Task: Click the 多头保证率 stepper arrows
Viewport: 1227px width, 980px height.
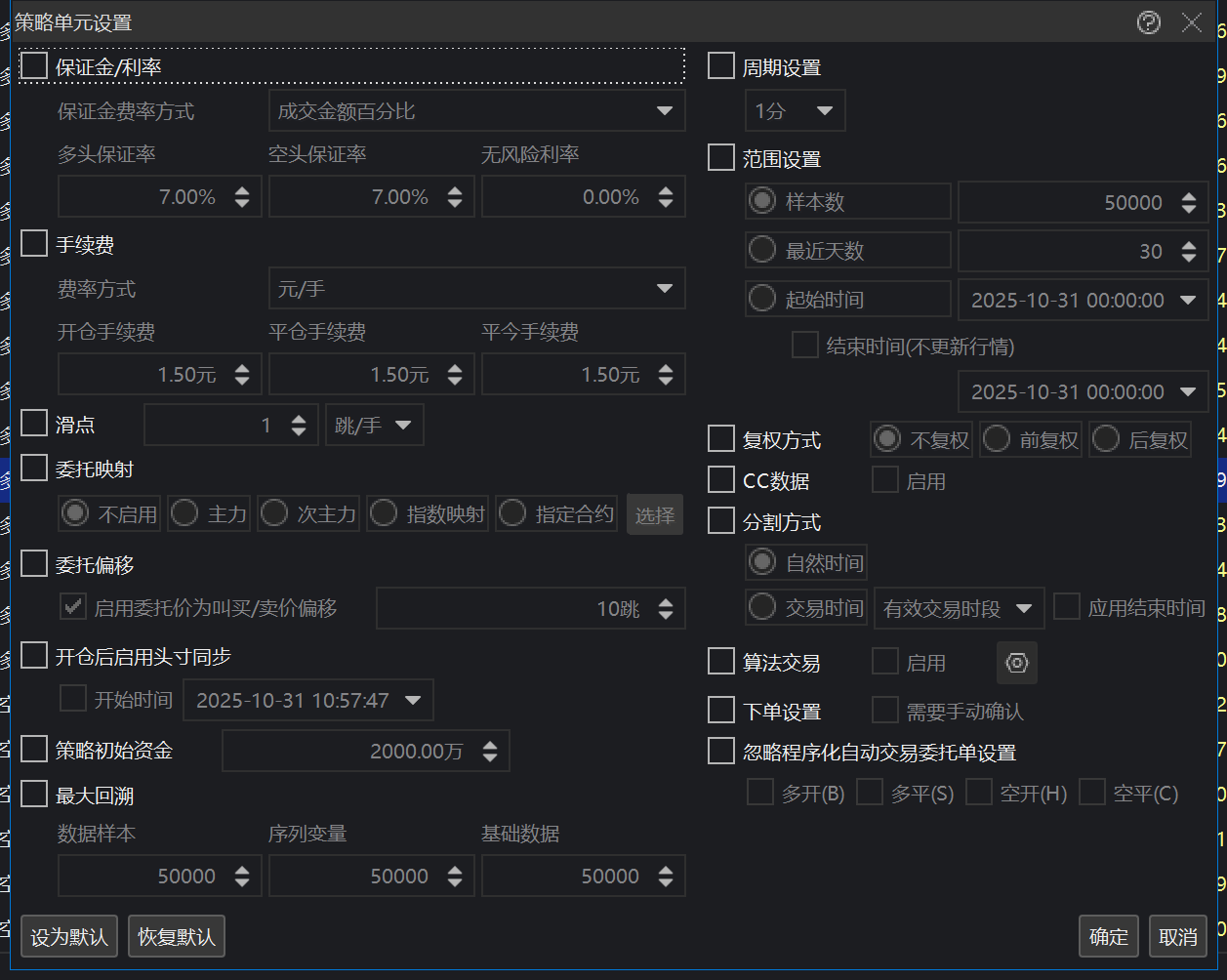Action: pos(242,197)
